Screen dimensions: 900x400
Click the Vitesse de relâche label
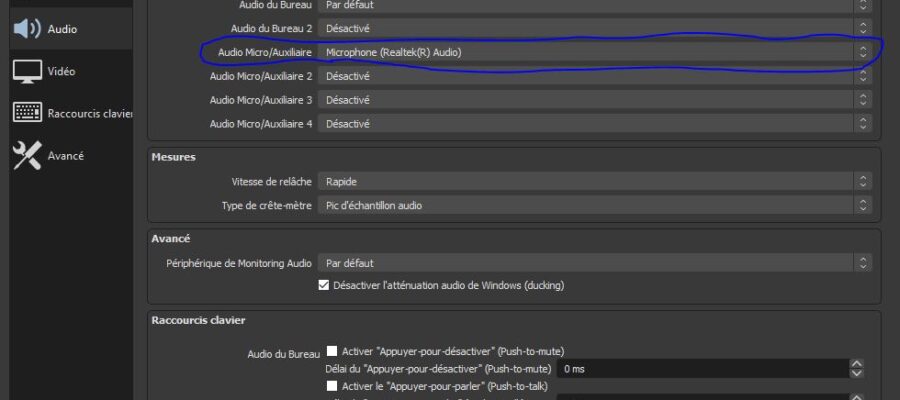pyautogui.click(x=271, y=182)
